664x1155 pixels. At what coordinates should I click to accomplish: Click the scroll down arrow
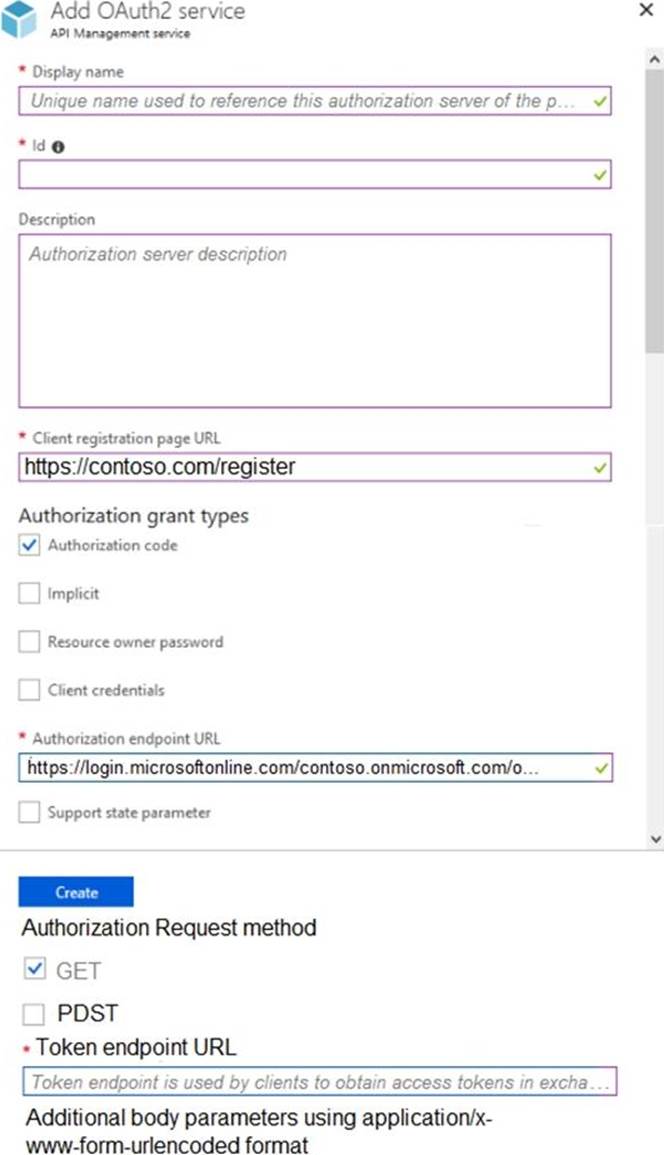(x=655, y=838)
